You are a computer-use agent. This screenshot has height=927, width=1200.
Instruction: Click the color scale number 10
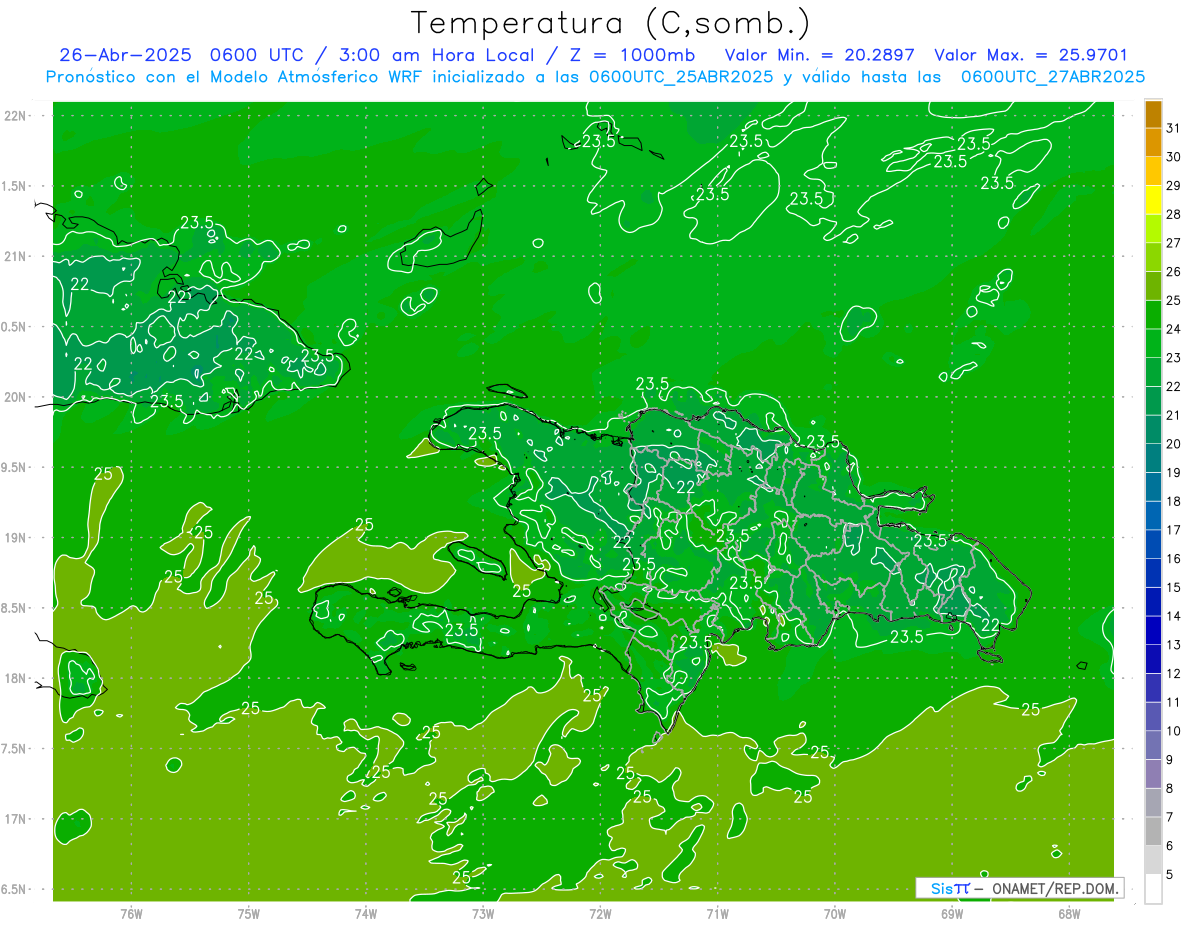pyautogui.click(x=1173, y=731)
